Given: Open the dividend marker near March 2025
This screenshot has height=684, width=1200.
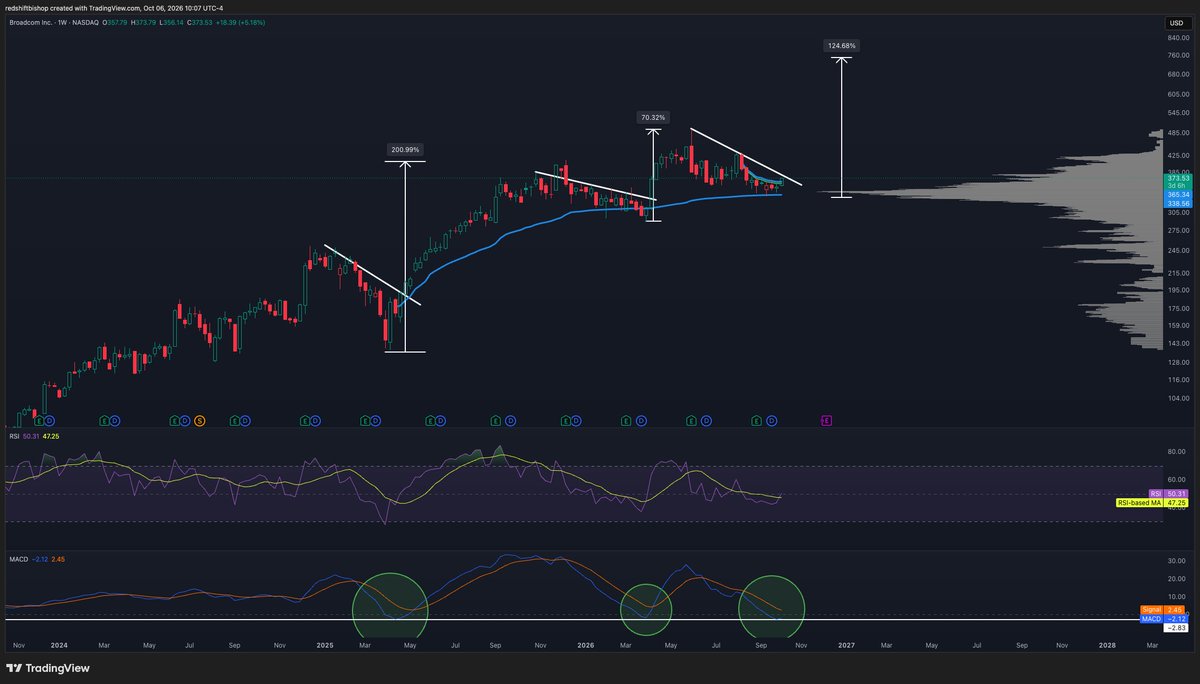Looking at the screenshot, I should pos(378,420).
